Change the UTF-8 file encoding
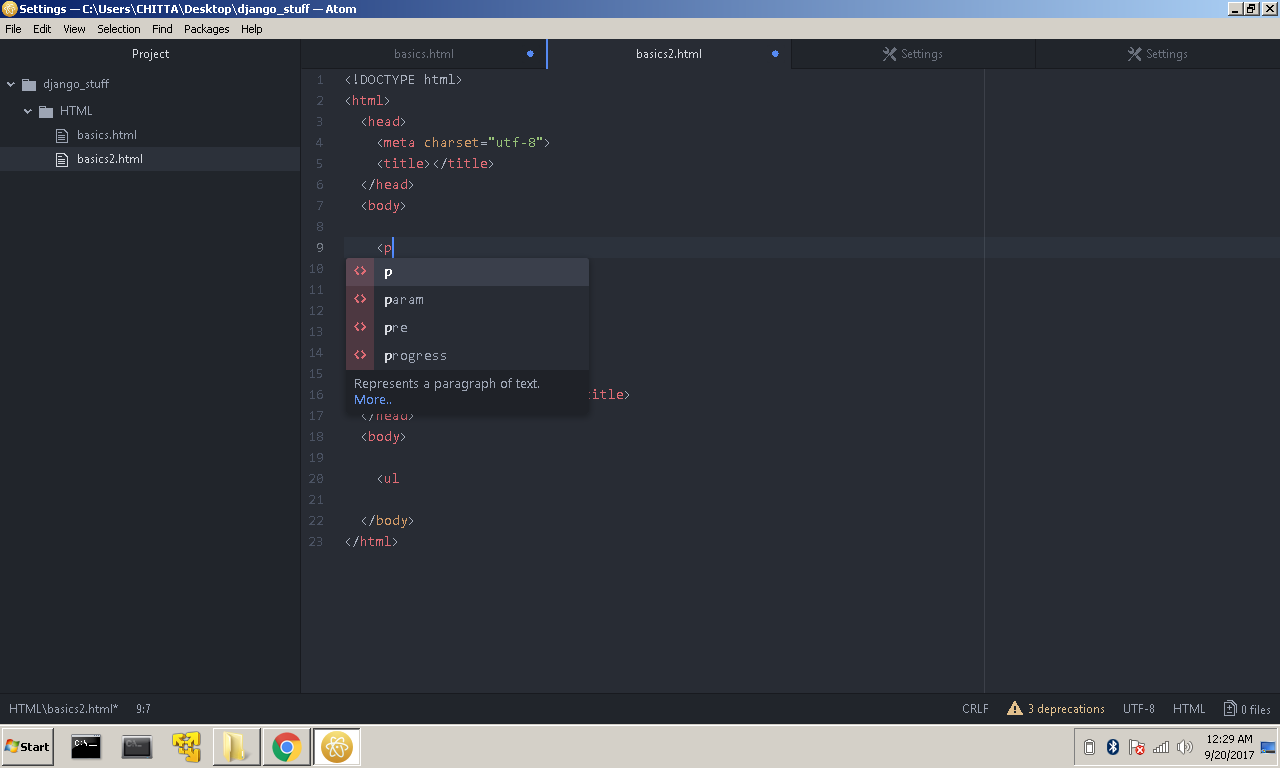 click(x=1139, y=709)
